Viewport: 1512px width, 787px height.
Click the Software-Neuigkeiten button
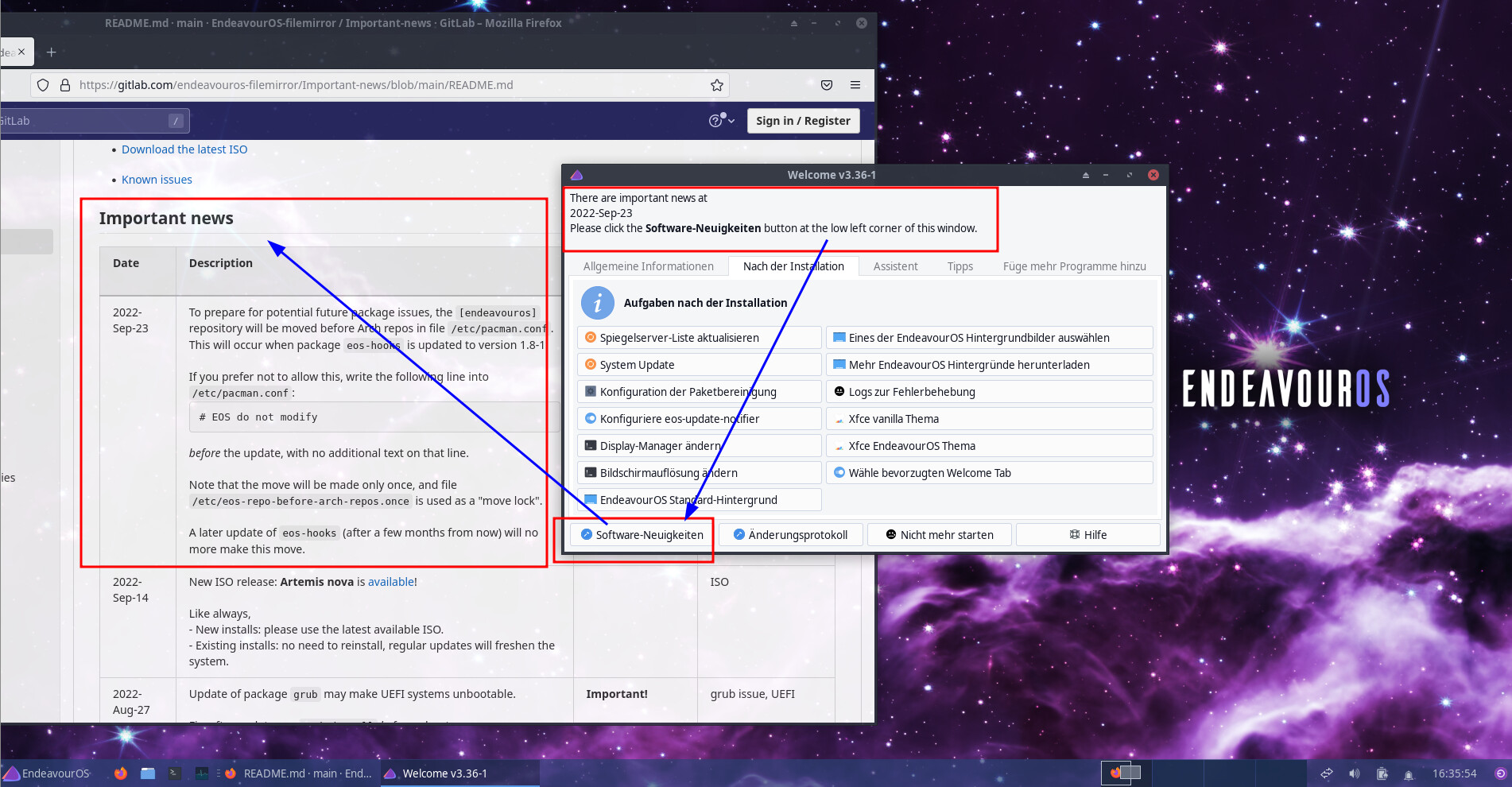642,535
